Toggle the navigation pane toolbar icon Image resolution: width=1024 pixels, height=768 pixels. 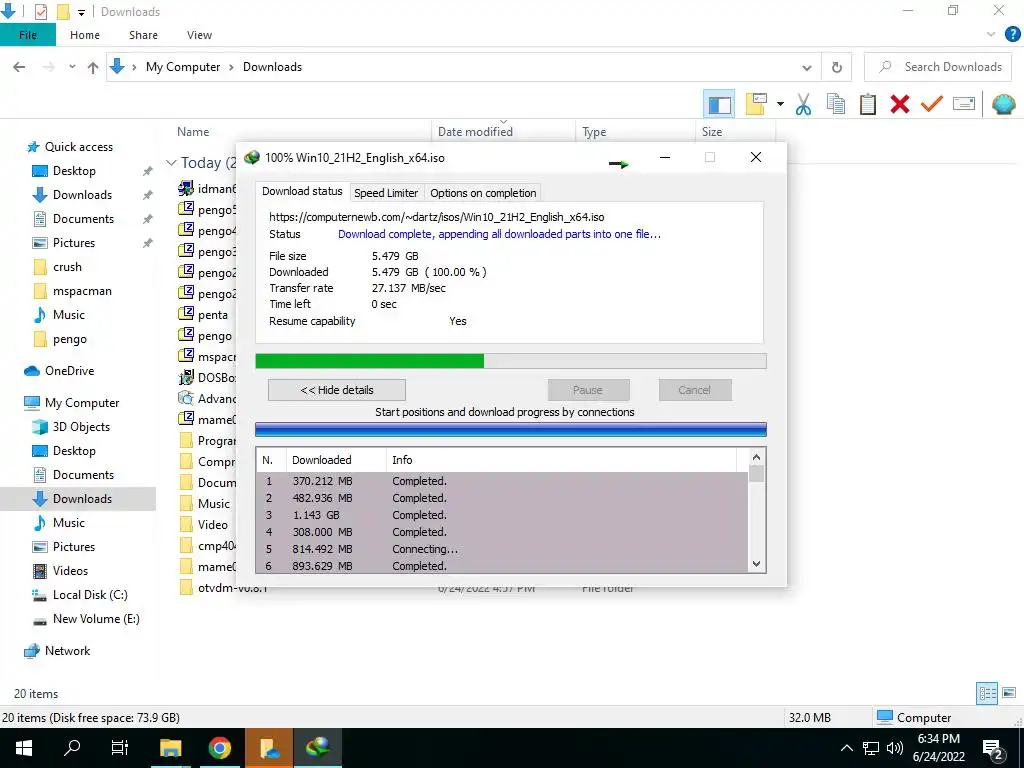click(719, 104)
